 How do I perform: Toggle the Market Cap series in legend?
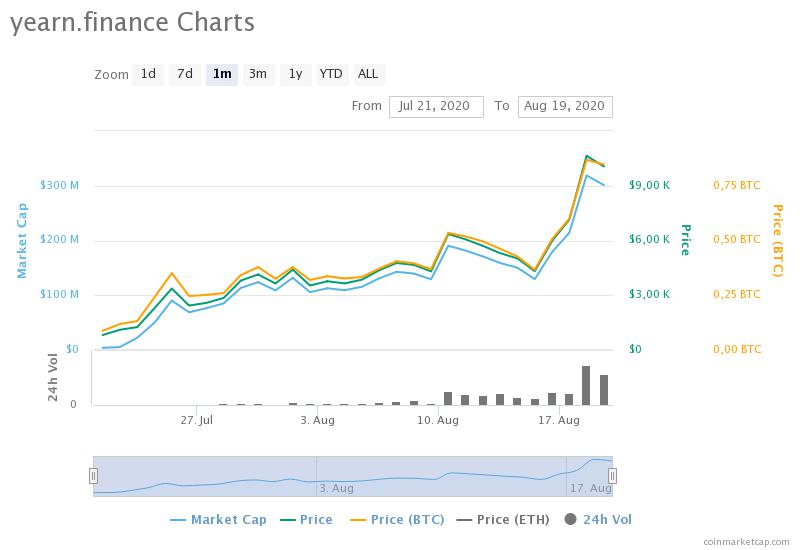(x=218, y=520)
